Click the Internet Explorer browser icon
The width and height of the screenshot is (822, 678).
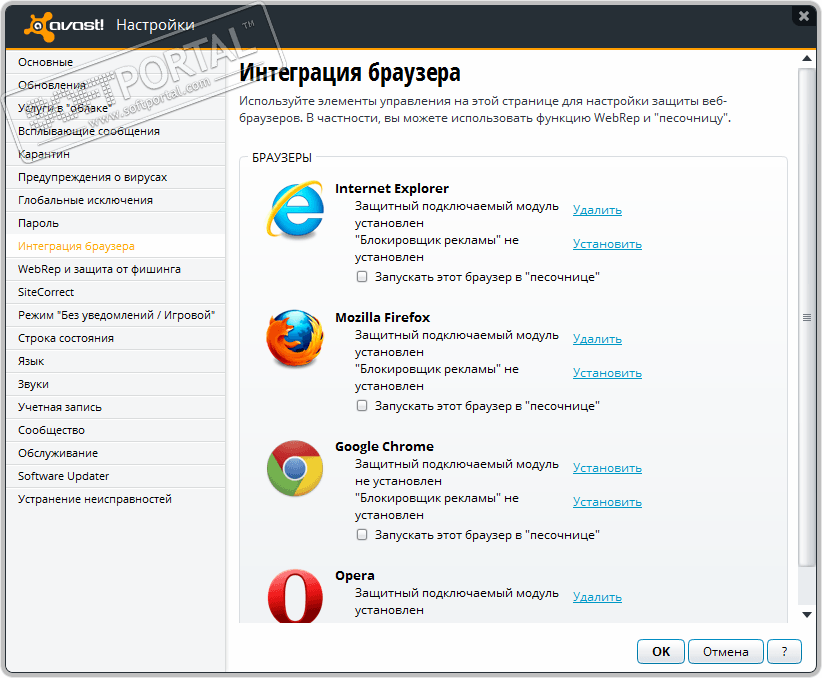point(295,209)
